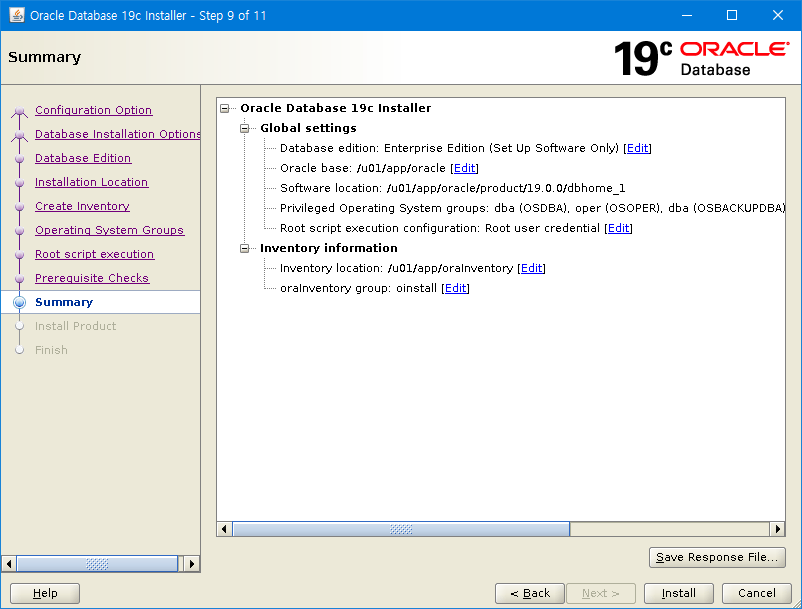The height and width of the screenshot is (609, 802).
Task: Jump to Installation Location step
Action: [x=91, y=182]
